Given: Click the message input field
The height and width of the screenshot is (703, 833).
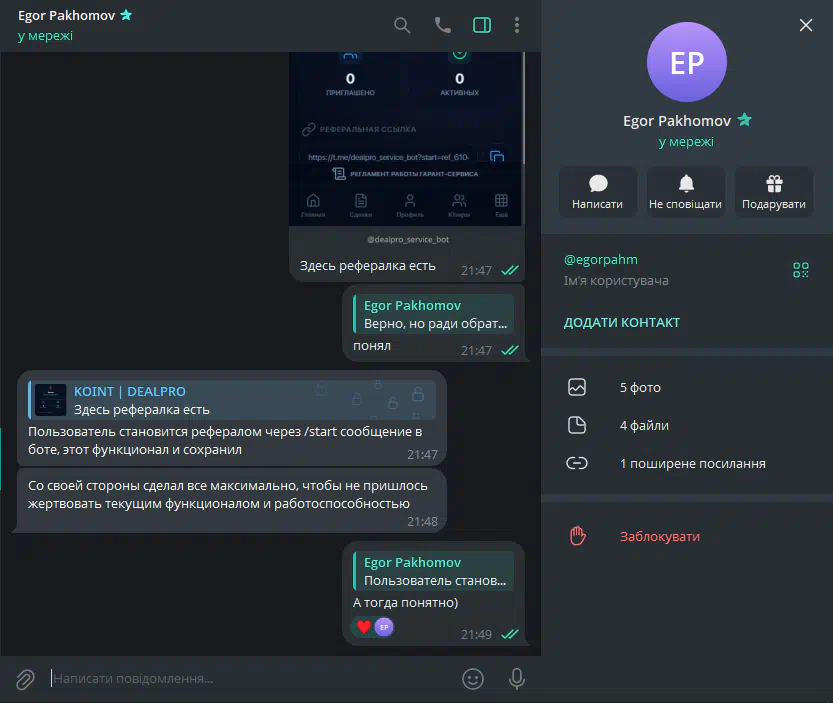Looking at the screenshot, I should [x=250, y=679].
